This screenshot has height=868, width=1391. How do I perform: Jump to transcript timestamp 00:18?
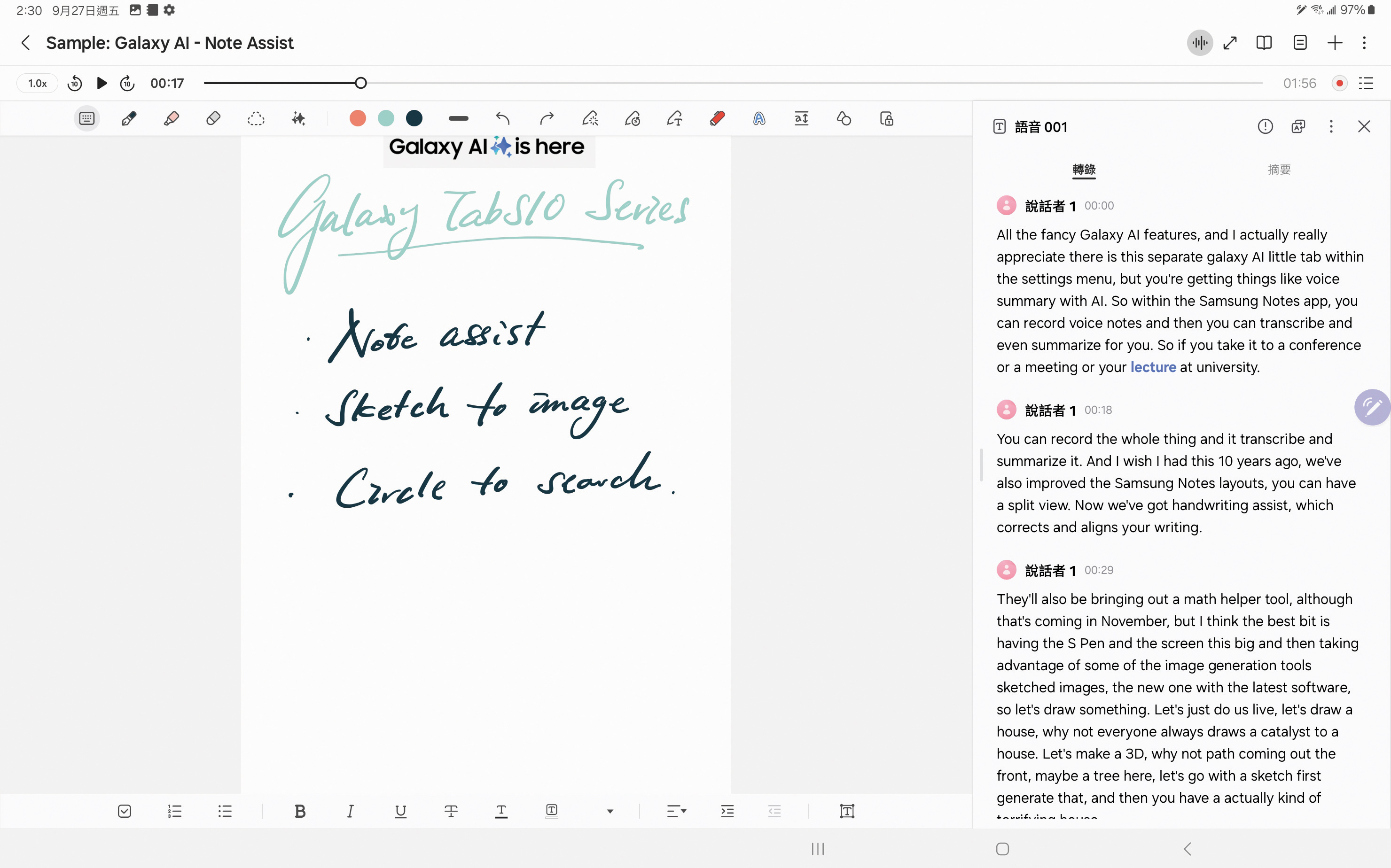pos(1098,410)
